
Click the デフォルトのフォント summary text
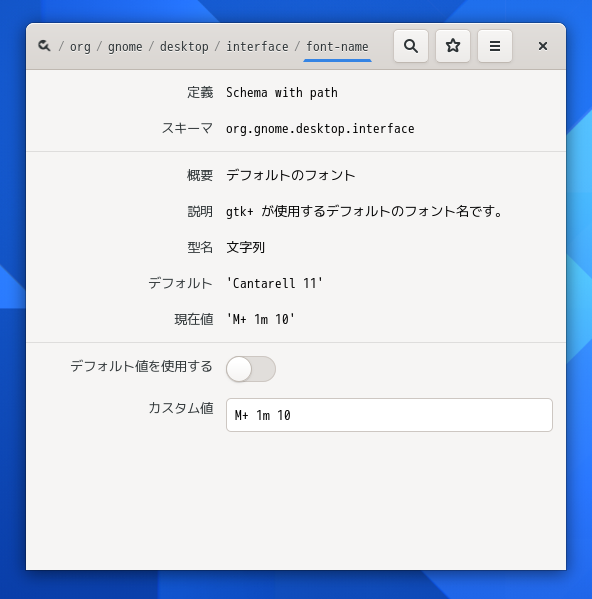[291, 175]
